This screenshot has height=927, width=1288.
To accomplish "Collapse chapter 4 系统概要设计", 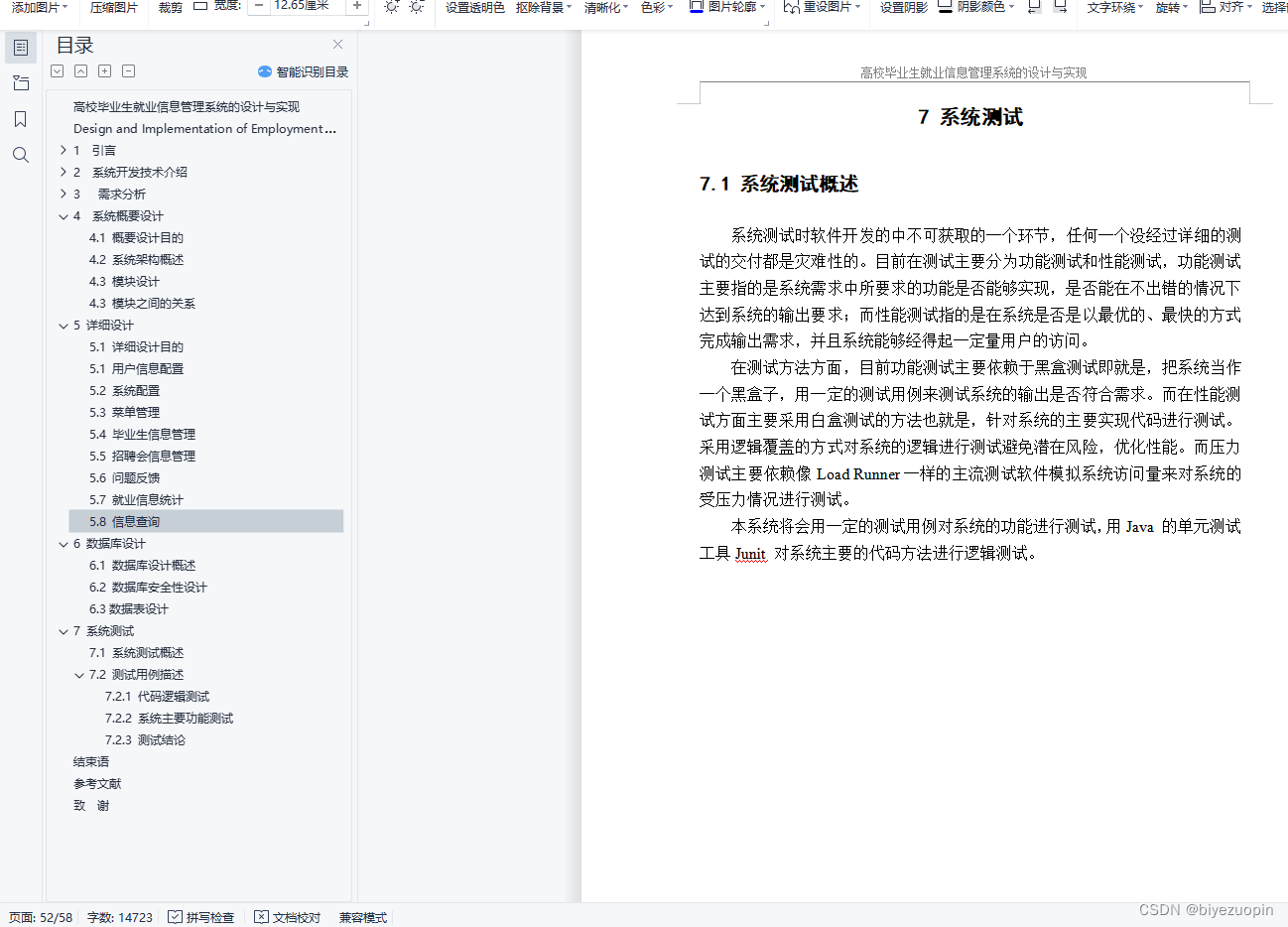I will coord(64,215).
